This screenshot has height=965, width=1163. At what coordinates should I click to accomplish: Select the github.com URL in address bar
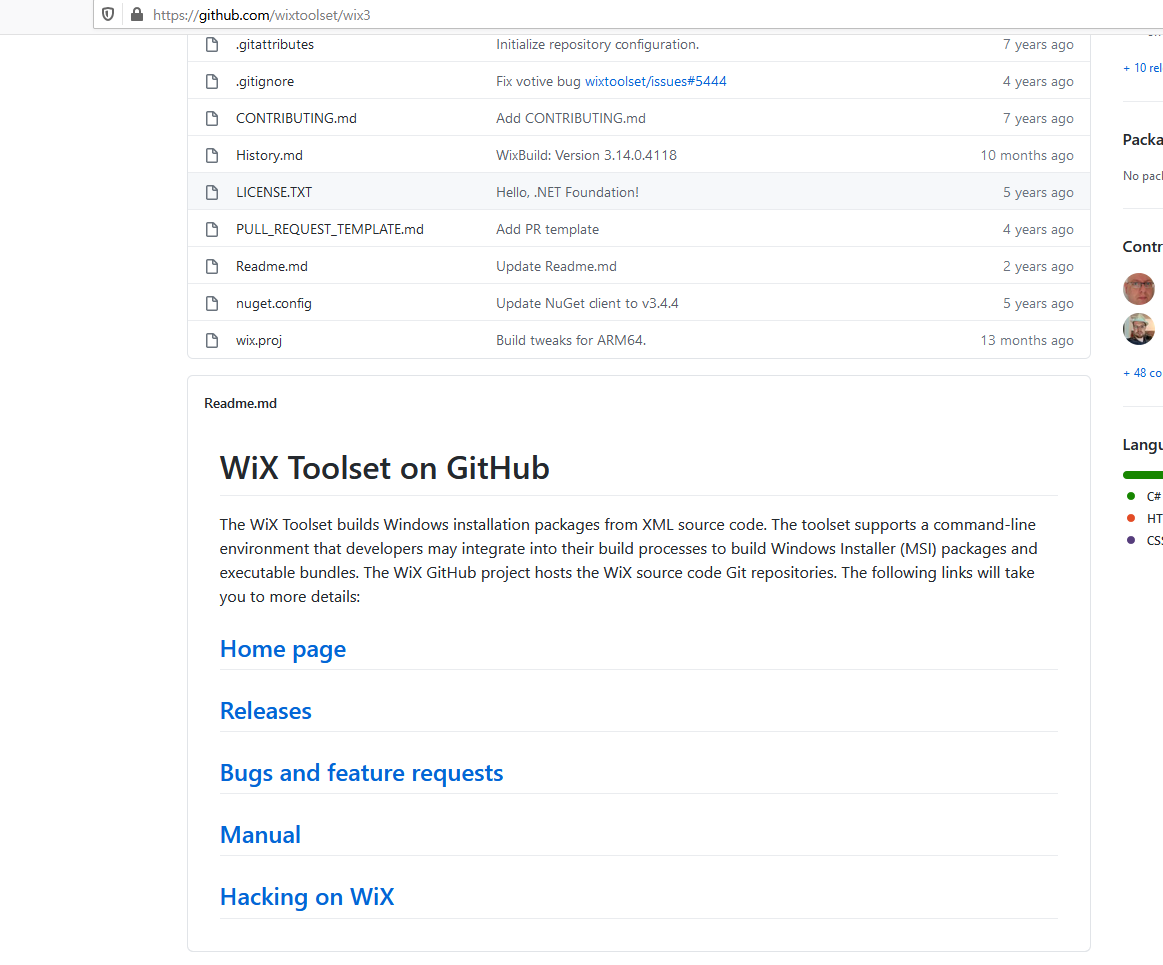click(262, 15)
